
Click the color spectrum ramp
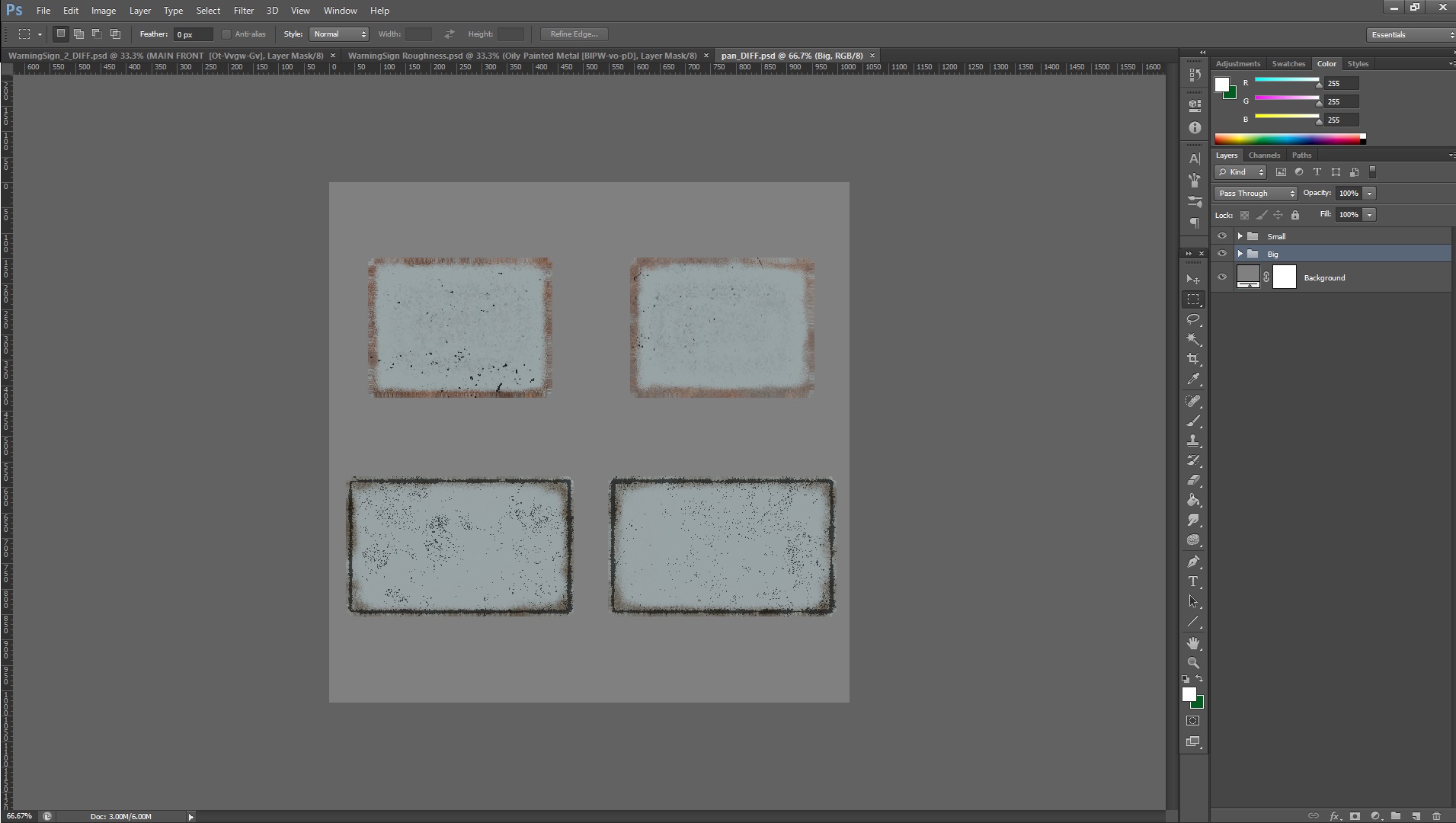[1288, 139]
